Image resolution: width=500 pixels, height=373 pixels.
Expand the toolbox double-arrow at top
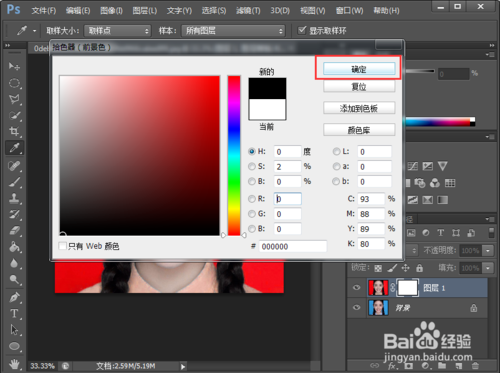pyautogui.click(x=7, y=45)
